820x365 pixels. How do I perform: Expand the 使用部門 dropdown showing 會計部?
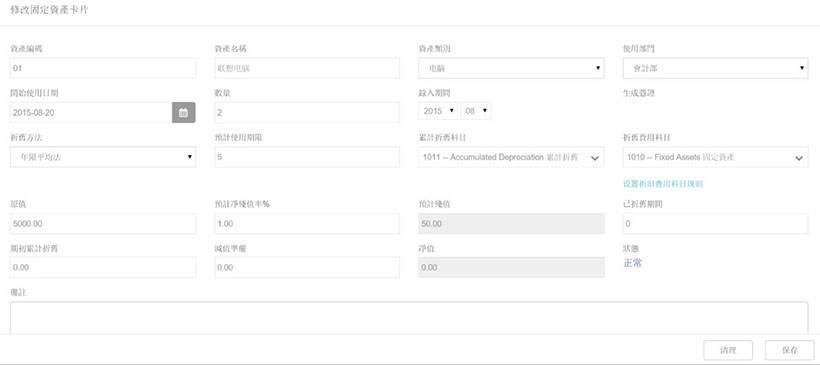pos(715,68)
